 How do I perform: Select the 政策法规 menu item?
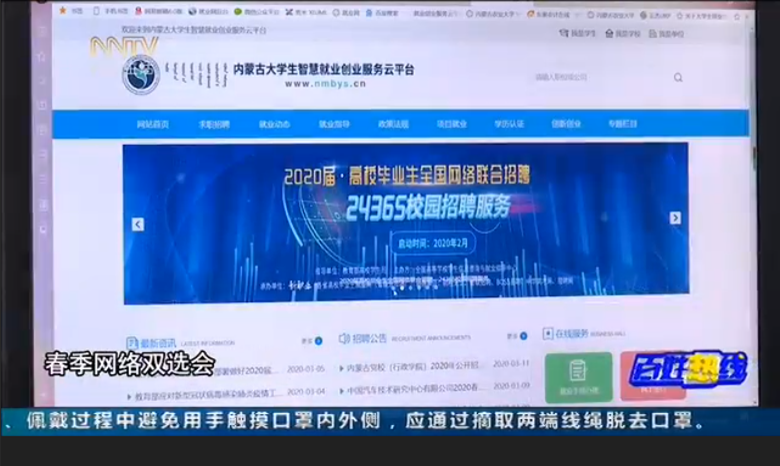[x=393, y=124]
